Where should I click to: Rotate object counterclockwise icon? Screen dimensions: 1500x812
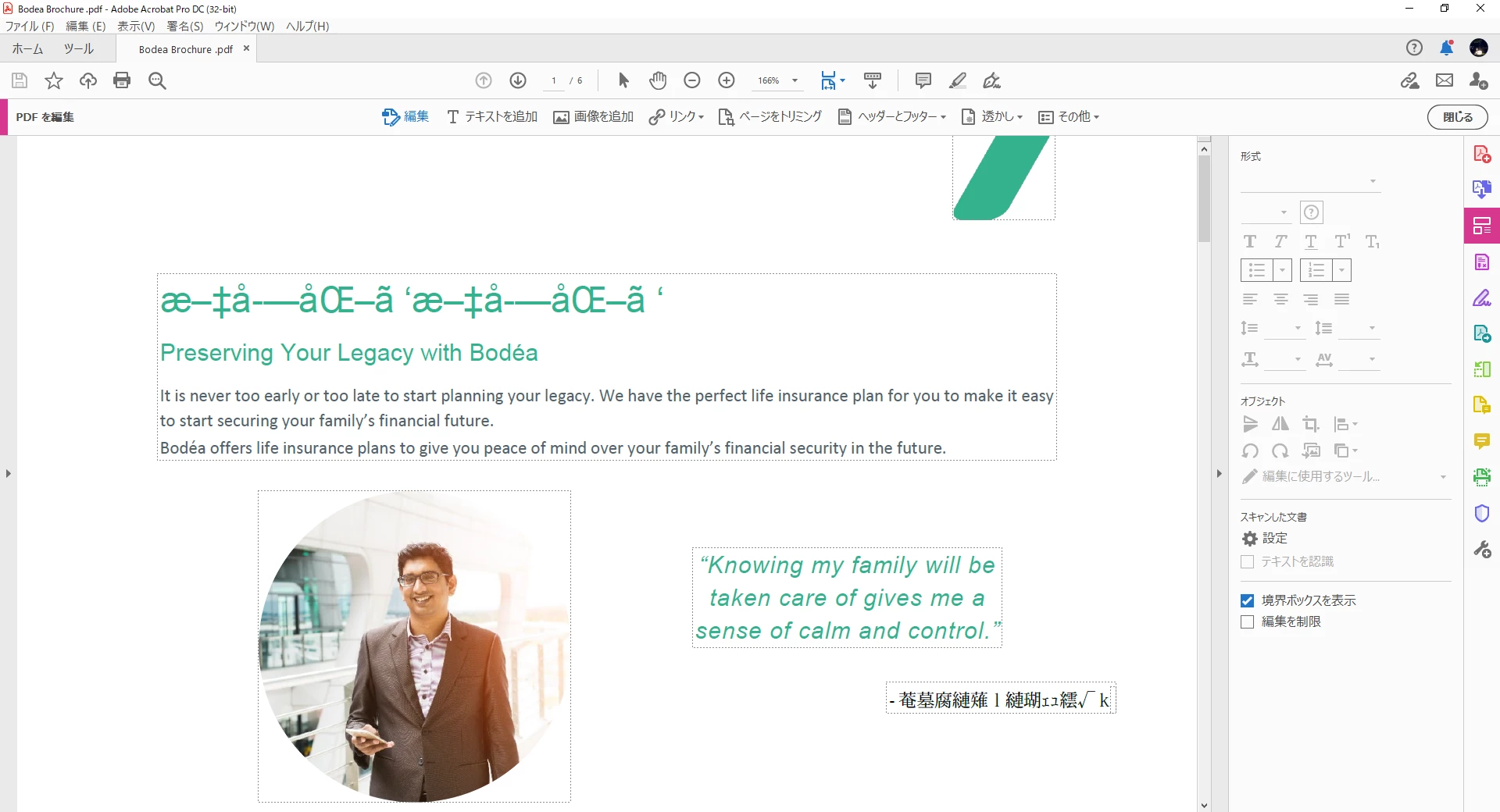(x=1250, y=451)
